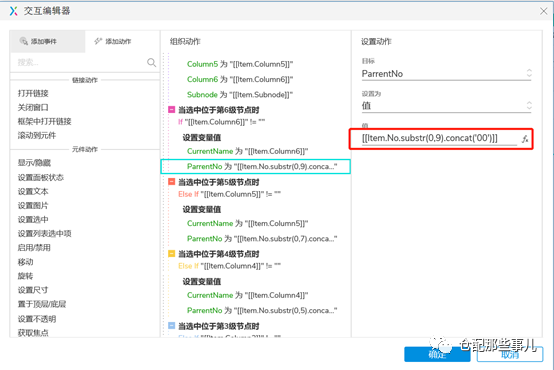Click the fx formula icon next to value
Screen dimensions: 554x370
point(525,139)
